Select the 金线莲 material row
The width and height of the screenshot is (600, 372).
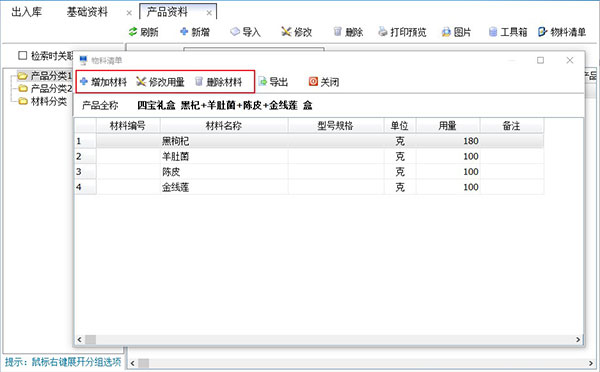point(309,187)
